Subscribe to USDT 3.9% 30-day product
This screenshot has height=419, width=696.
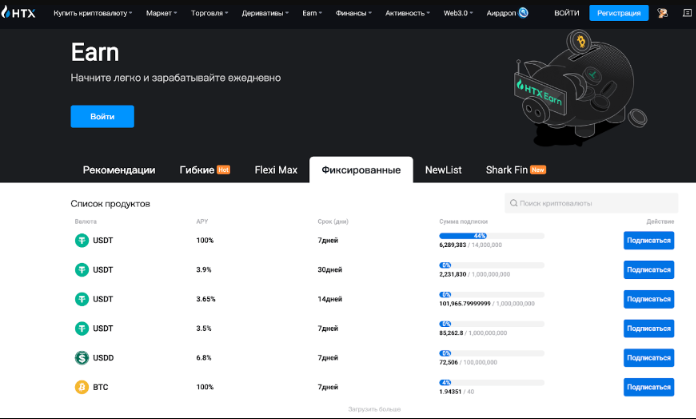point(649,269)
